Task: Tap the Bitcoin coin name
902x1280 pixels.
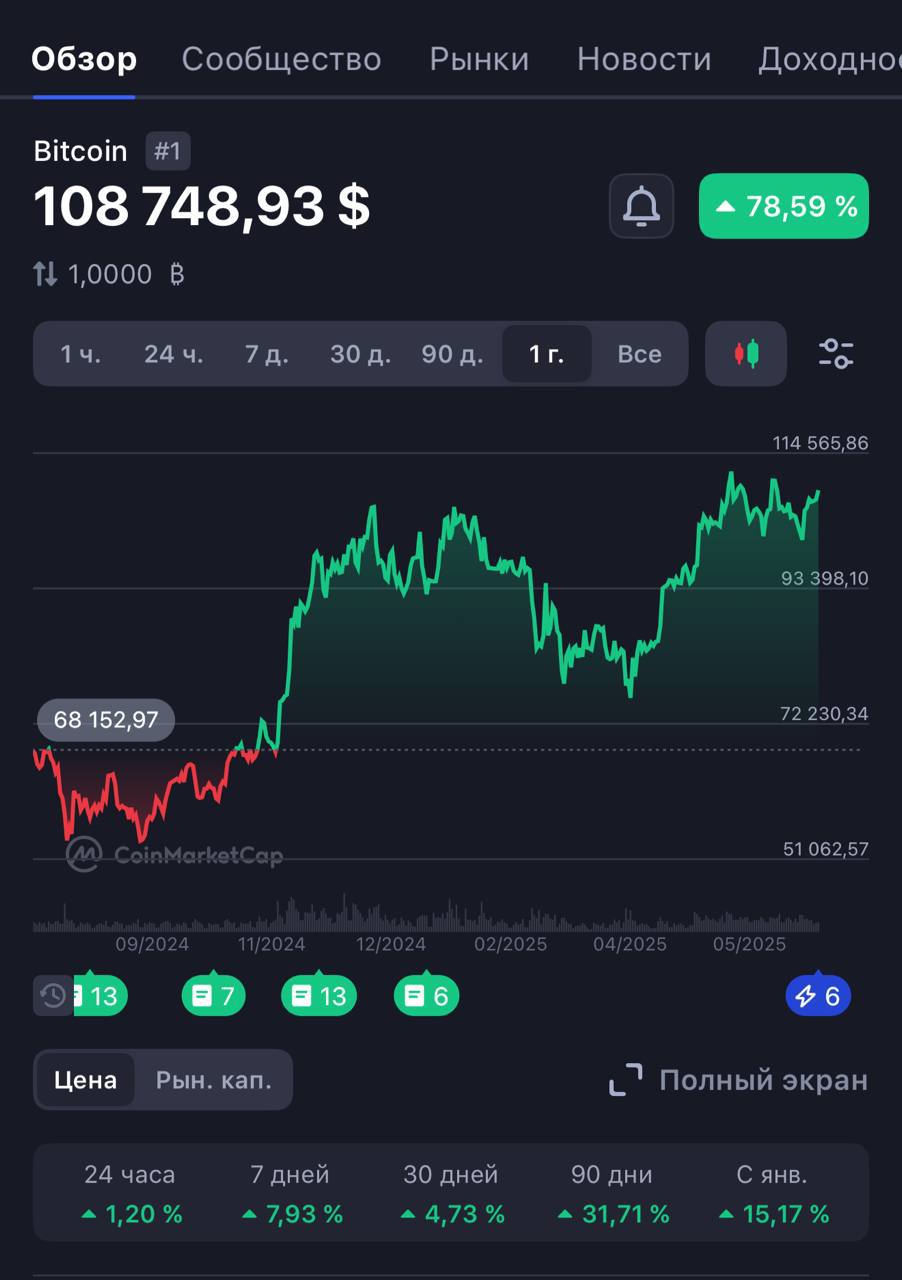Action: (81, 151)
